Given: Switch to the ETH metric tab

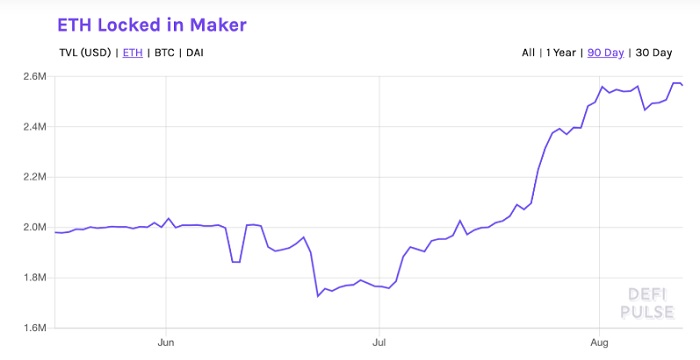Looking at the screenshot, I should (x=133, y=53).
